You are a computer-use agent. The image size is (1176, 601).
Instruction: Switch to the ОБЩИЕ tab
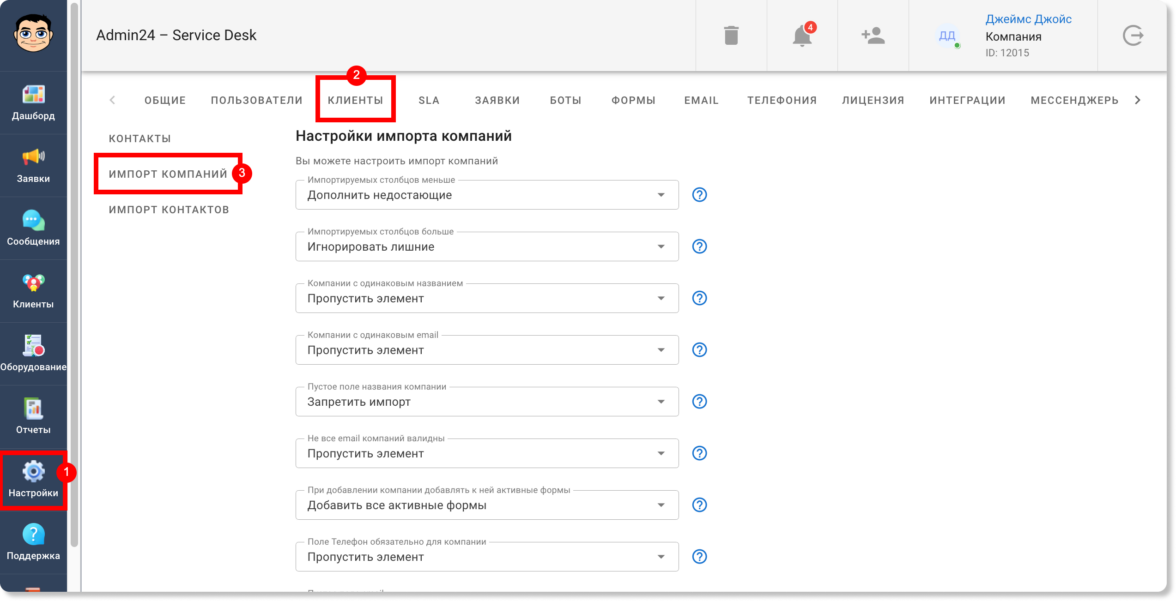coord(165,101)
